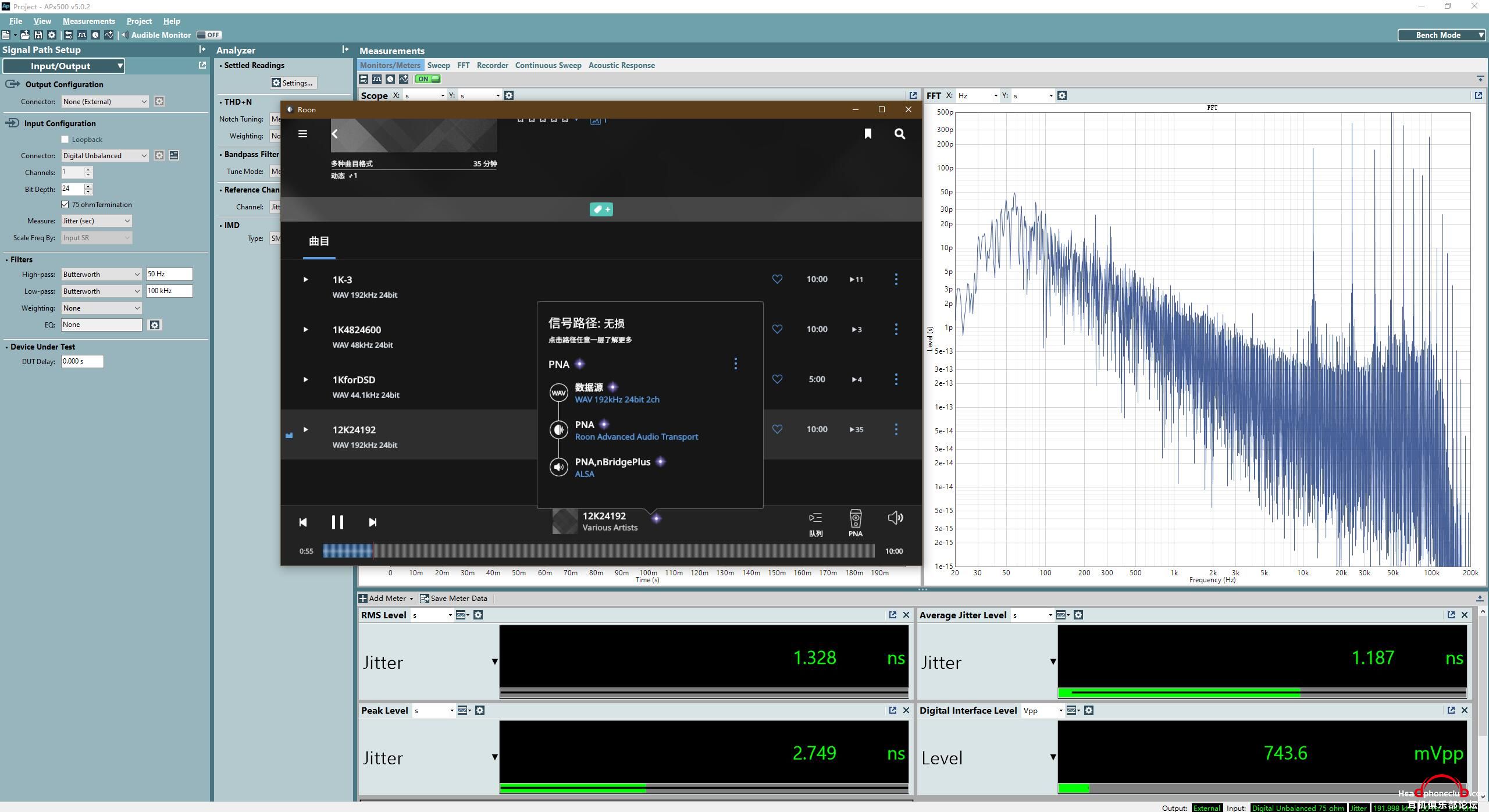Skip to next track in Roon
1489x812 pixels.
[x=373, y=522]
